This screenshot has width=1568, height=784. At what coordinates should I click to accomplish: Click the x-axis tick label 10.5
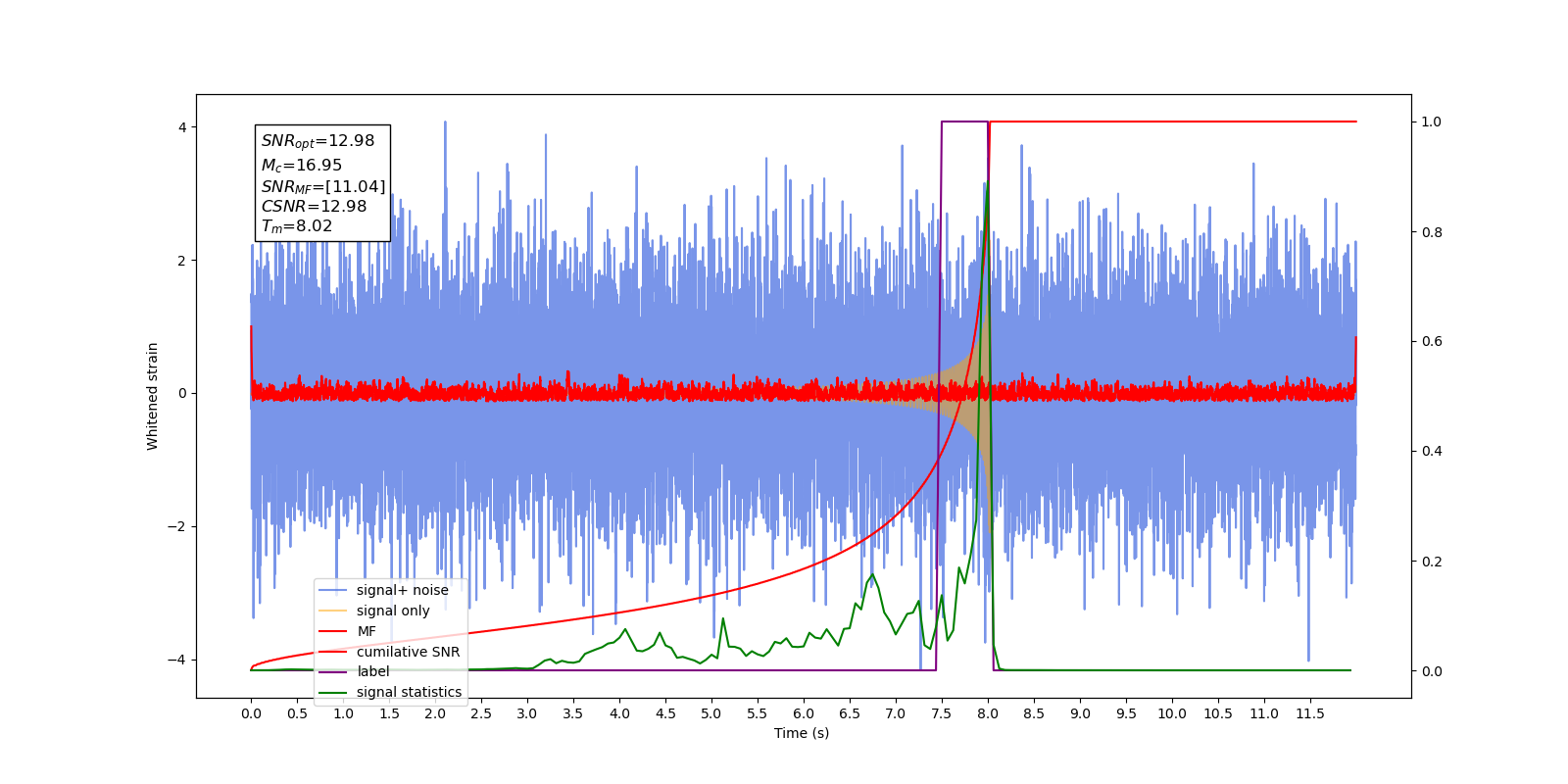point(1218,713)
